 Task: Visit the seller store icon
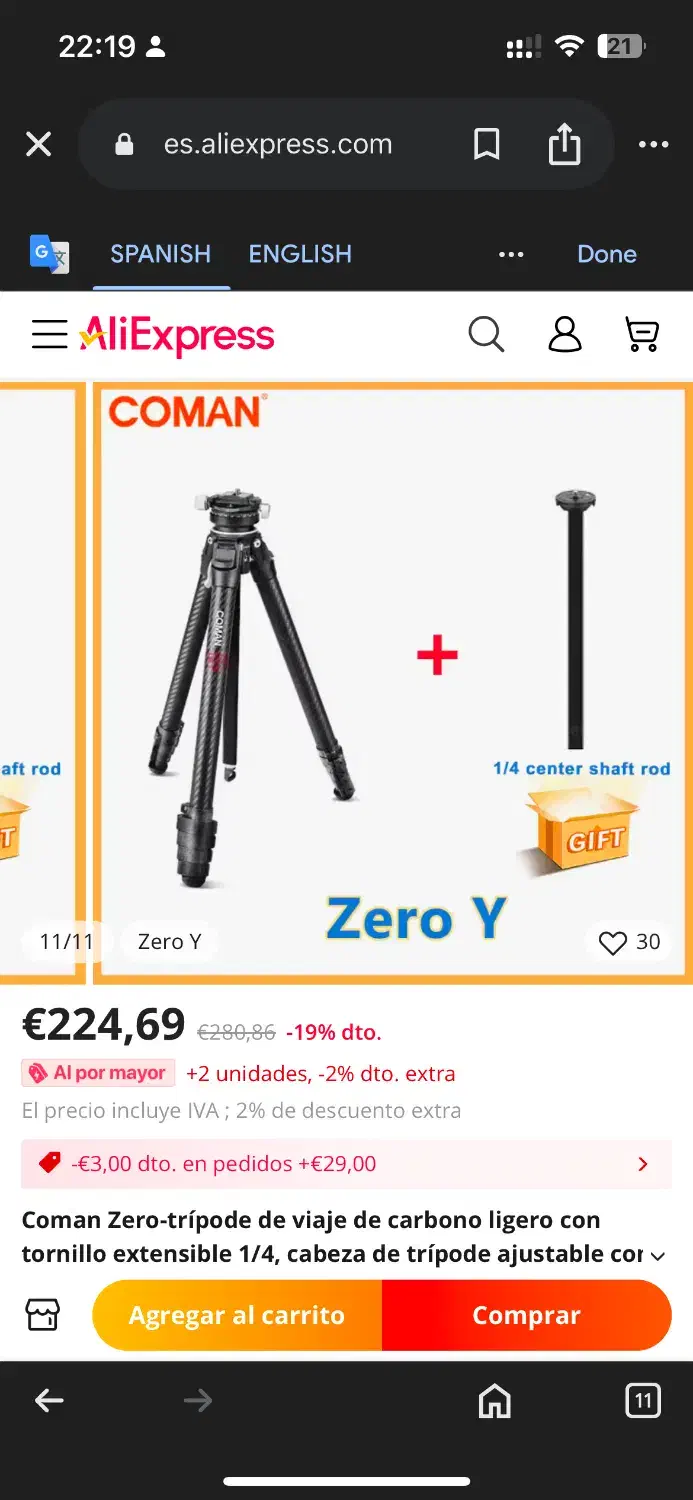click(x=43, y=1315)
